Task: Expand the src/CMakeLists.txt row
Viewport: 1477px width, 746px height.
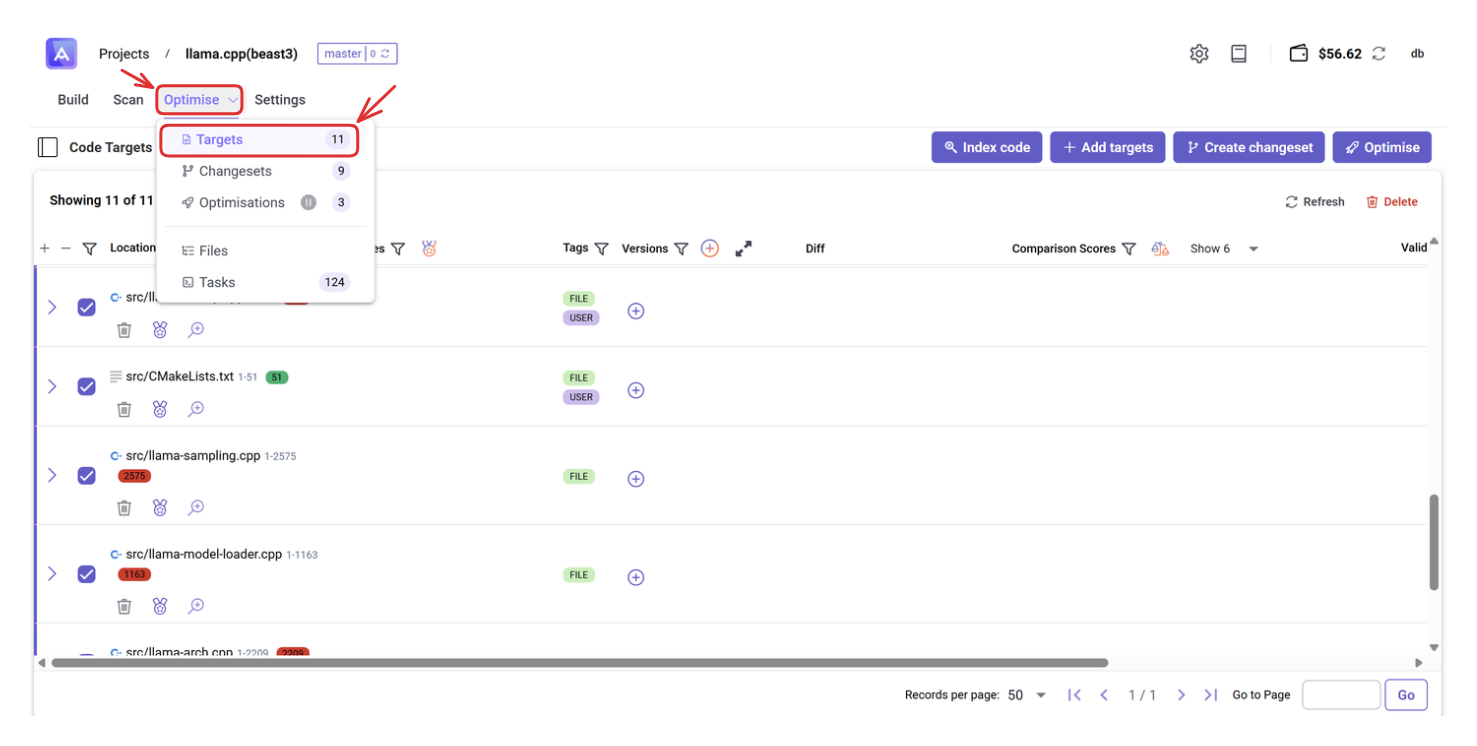Action: [x=52, y=386]
